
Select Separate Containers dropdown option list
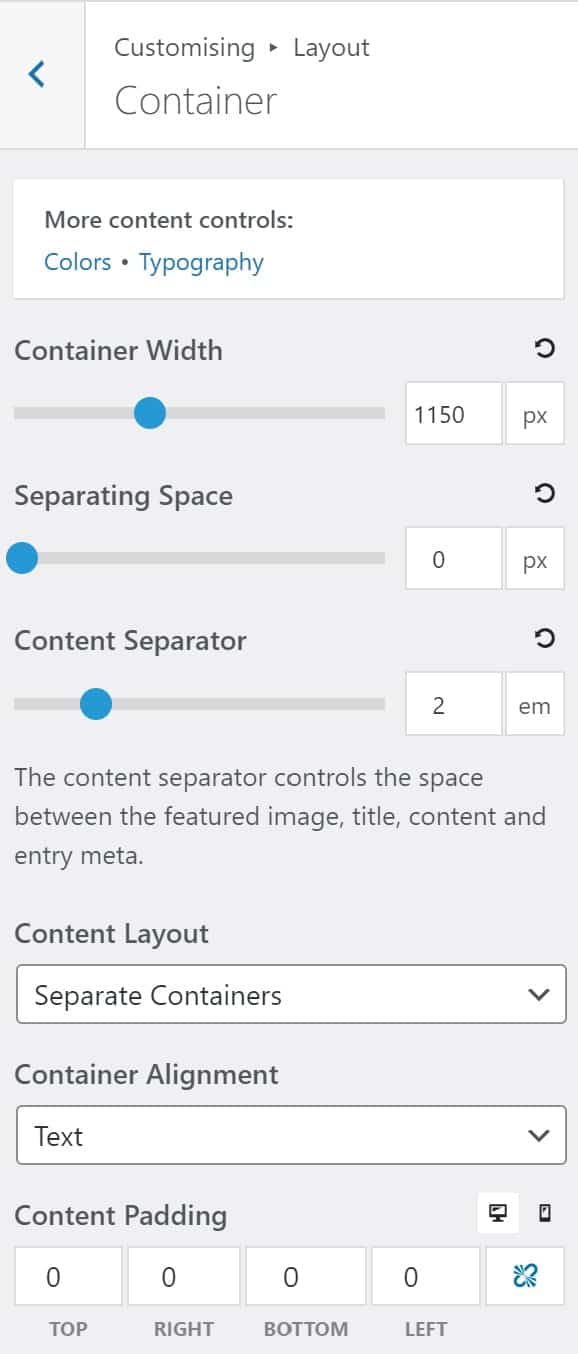(x=289, y=995)
